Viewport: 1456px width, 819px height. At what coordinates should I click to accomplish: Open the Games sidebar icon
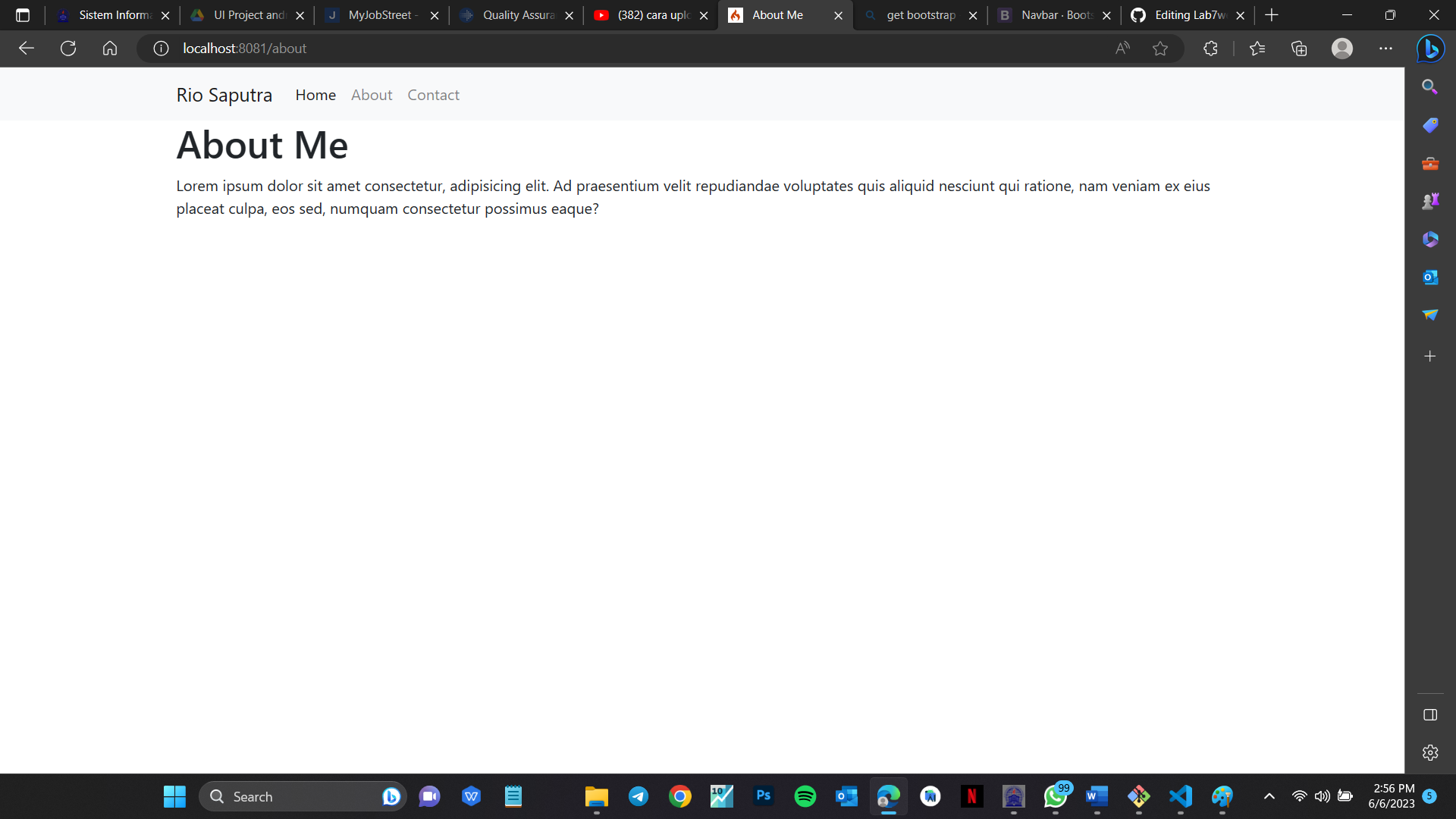(x=1430, y=201)
